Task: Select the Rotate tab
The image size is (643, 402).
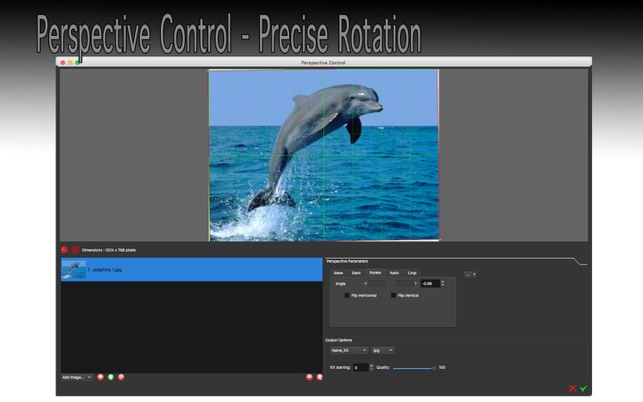Action: click(x=375, y=273)
